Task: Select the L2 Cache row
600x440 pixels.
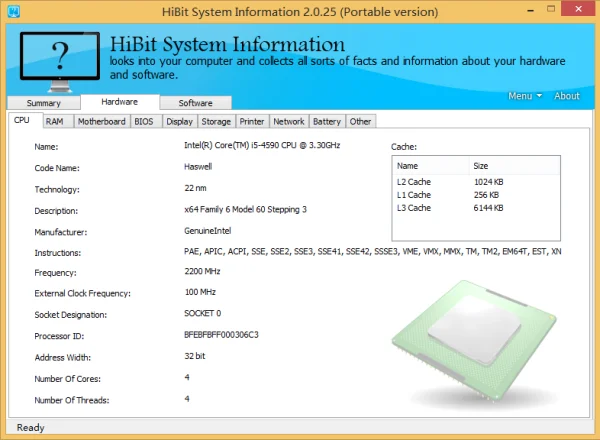Action: pos(476,182)
